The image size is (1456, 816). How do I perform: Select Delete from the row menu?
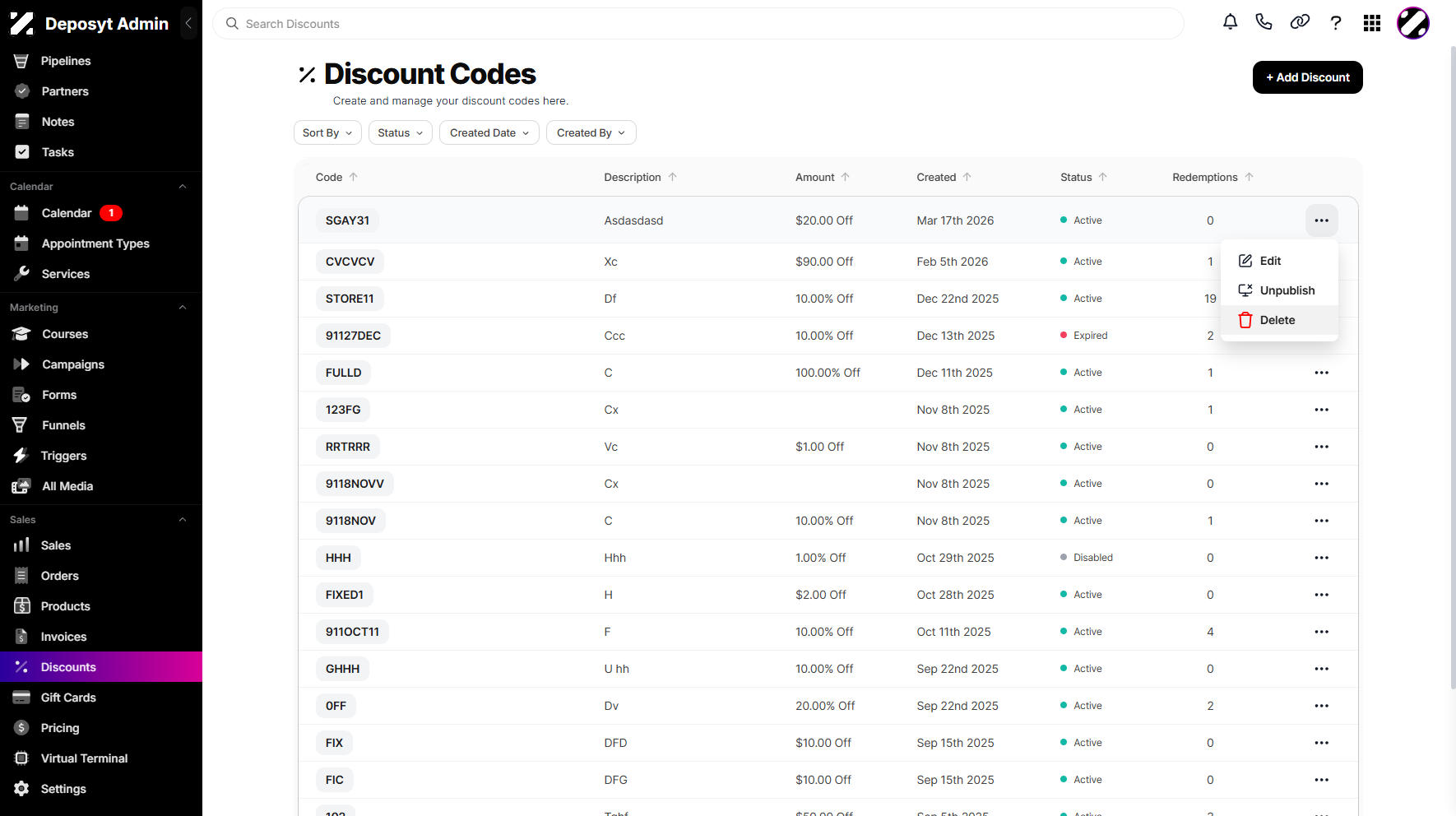(x=1279, y=320)
